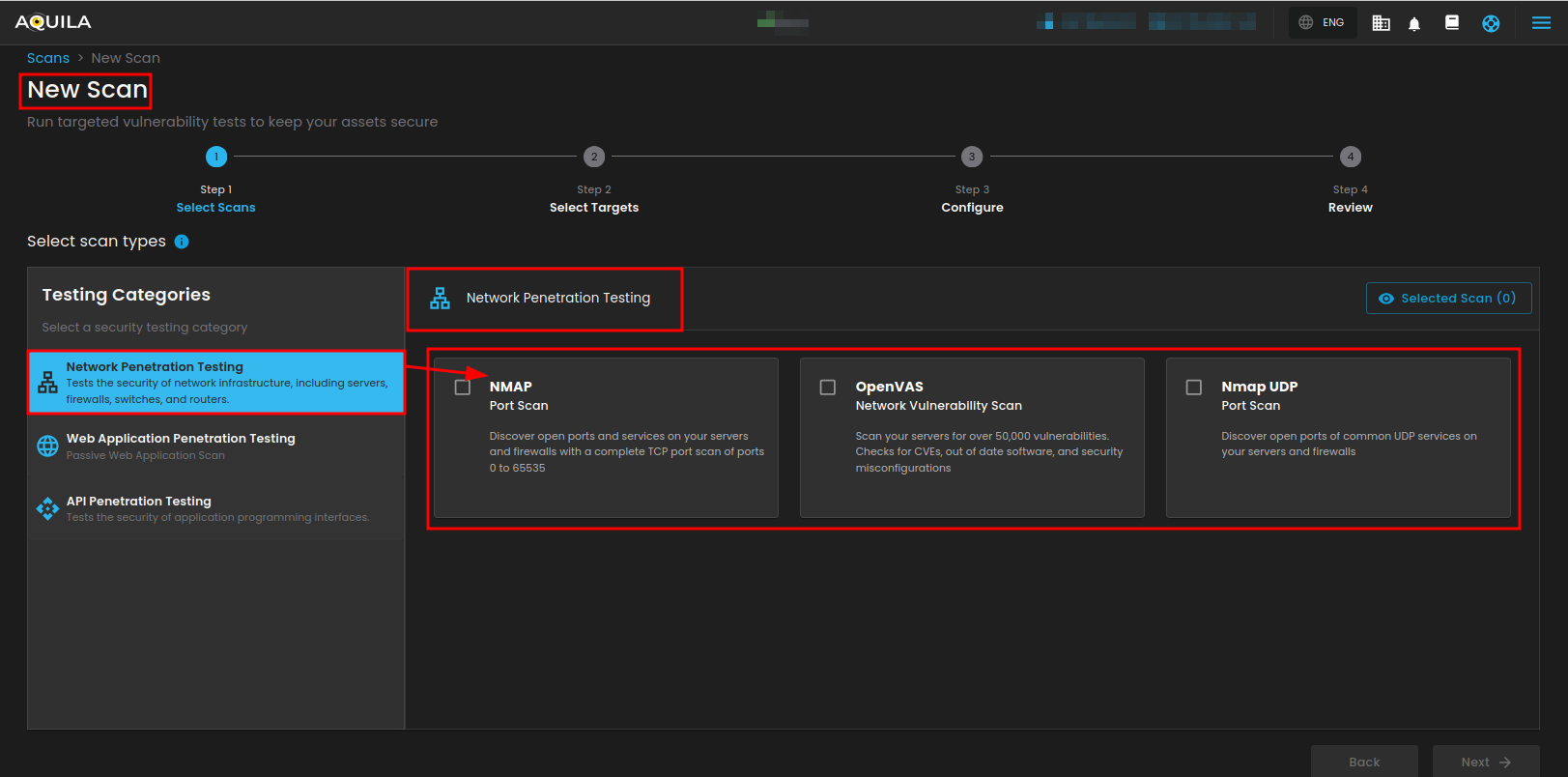Image resolution: width=1568 pixels, height=777 pixels.
Task: Click the organization building icon
Action: pyautogui.click(x=1381, y=23)
